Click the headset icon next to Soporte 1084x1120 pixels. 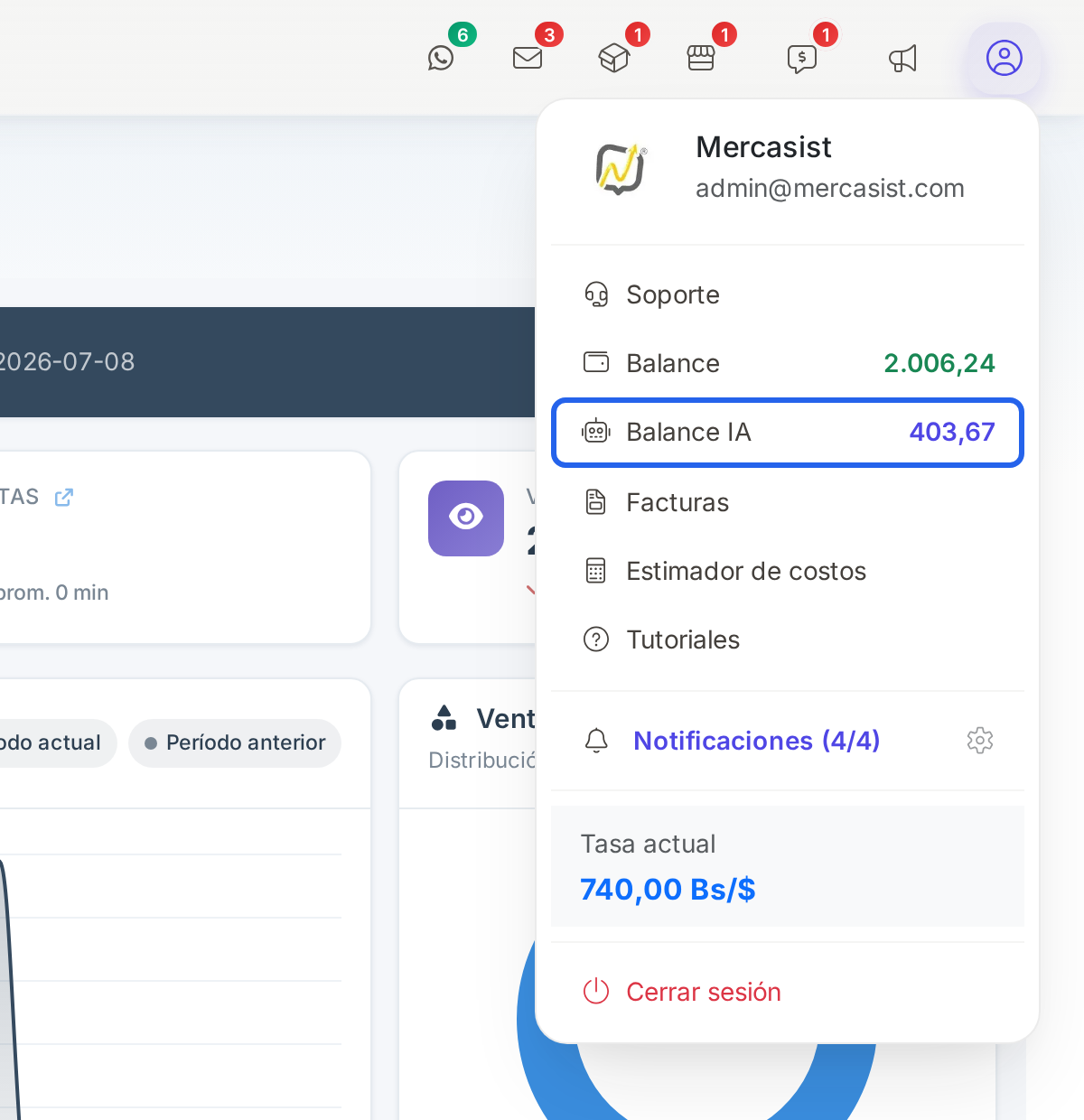tap(596, 294)
